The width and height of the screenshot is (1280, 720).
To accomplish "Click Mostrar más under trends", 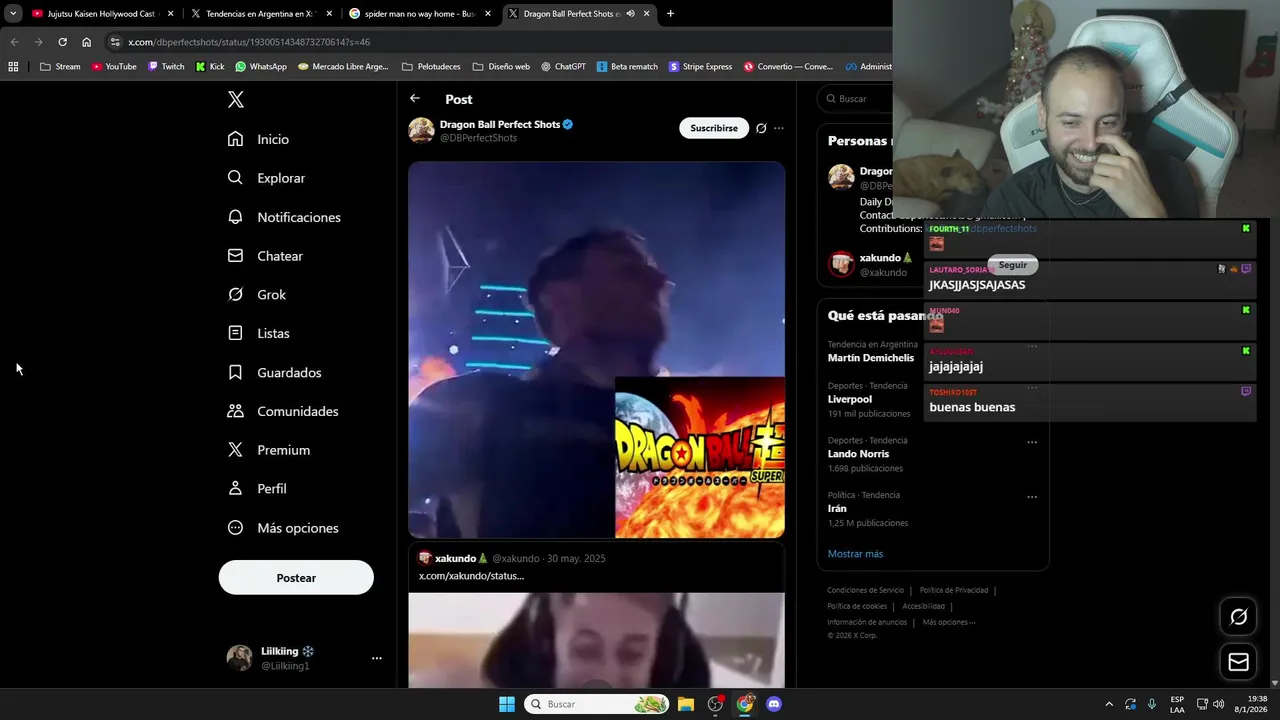I will tap(855, 554).
